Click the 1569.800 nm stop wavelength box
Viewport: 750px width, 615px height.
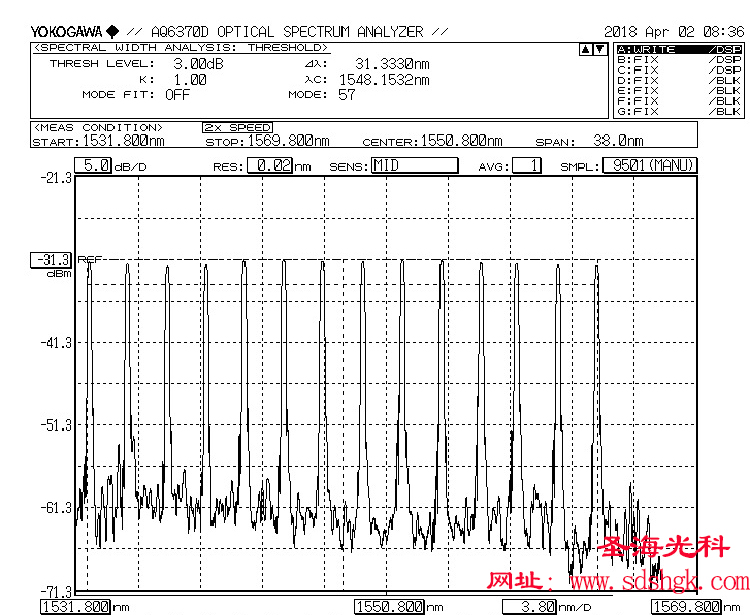click(685, 606)
